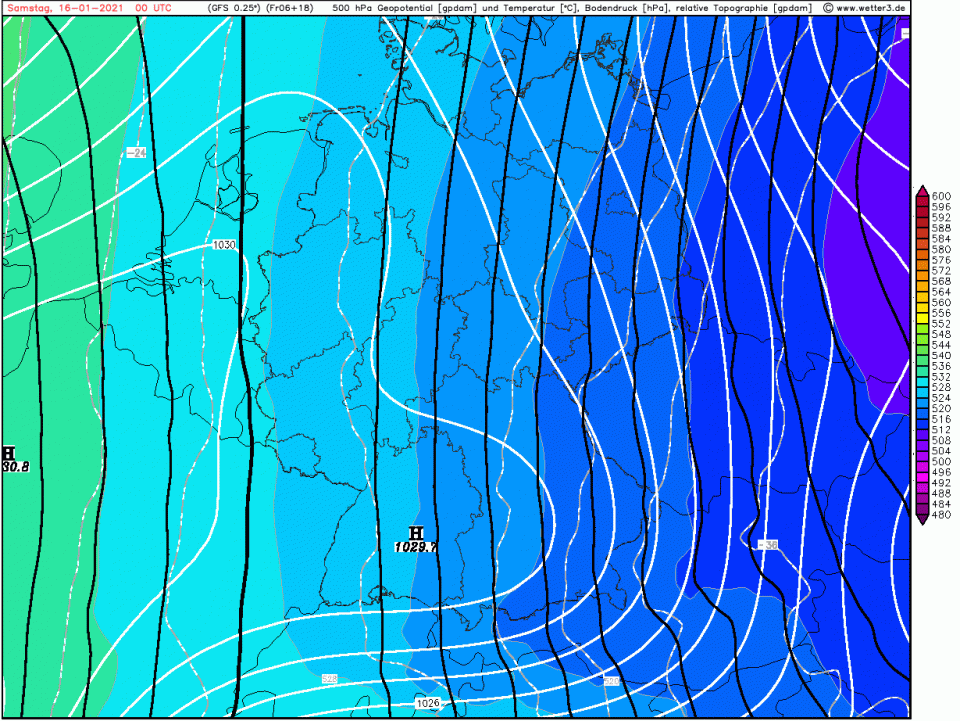Click the H symbol at the left edge
960x721 pixels.
(x=9, y=453)
